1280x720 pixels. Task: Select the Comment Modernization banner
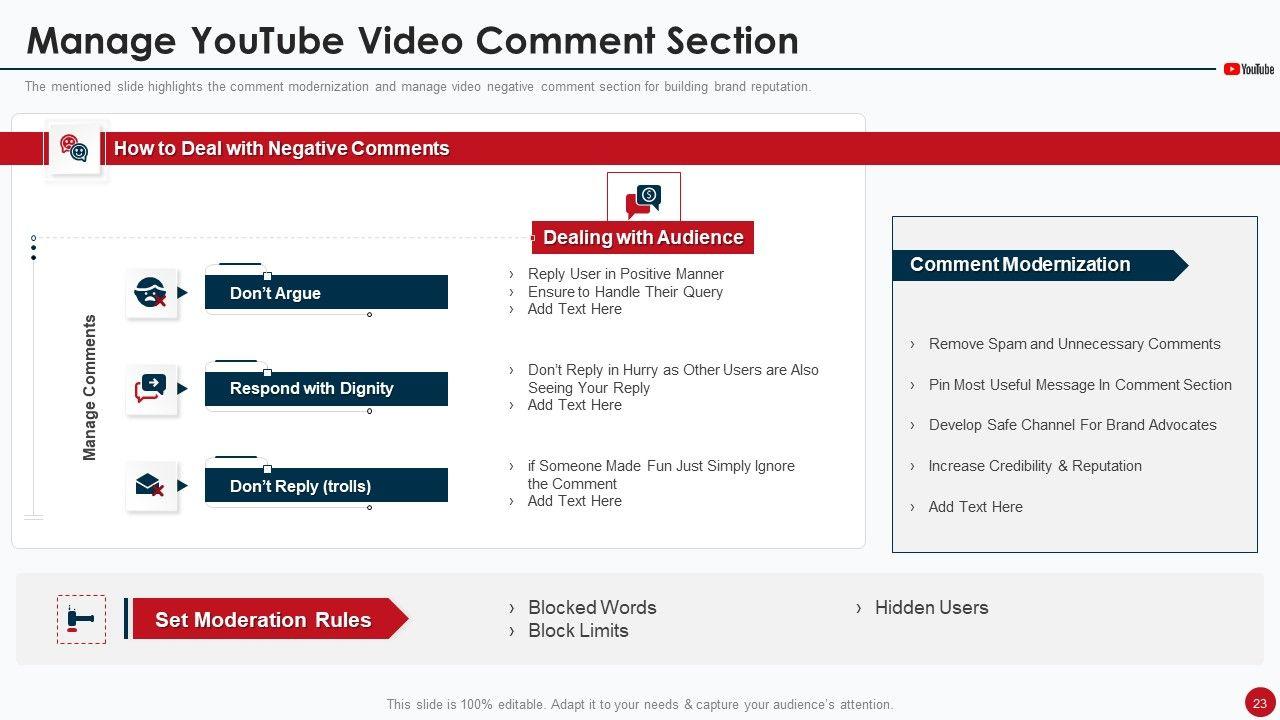(1040, 265)
